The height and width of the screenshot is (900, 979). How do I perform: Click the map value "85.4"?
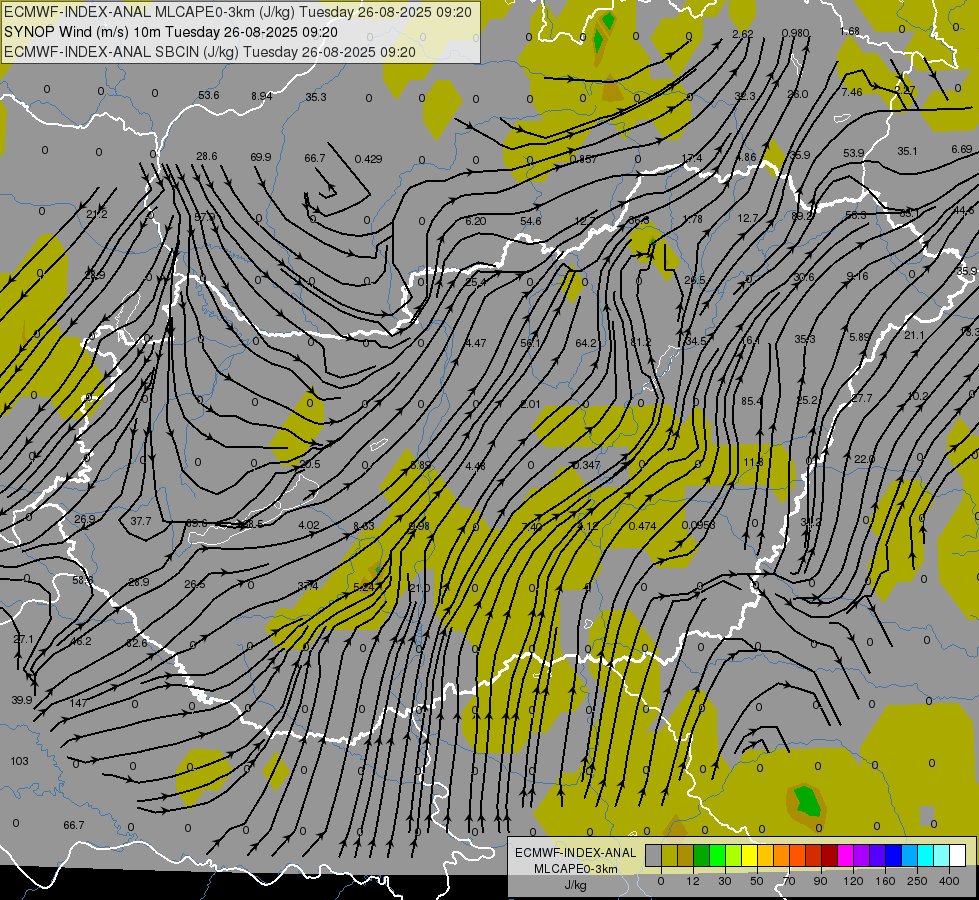(751, 401)
